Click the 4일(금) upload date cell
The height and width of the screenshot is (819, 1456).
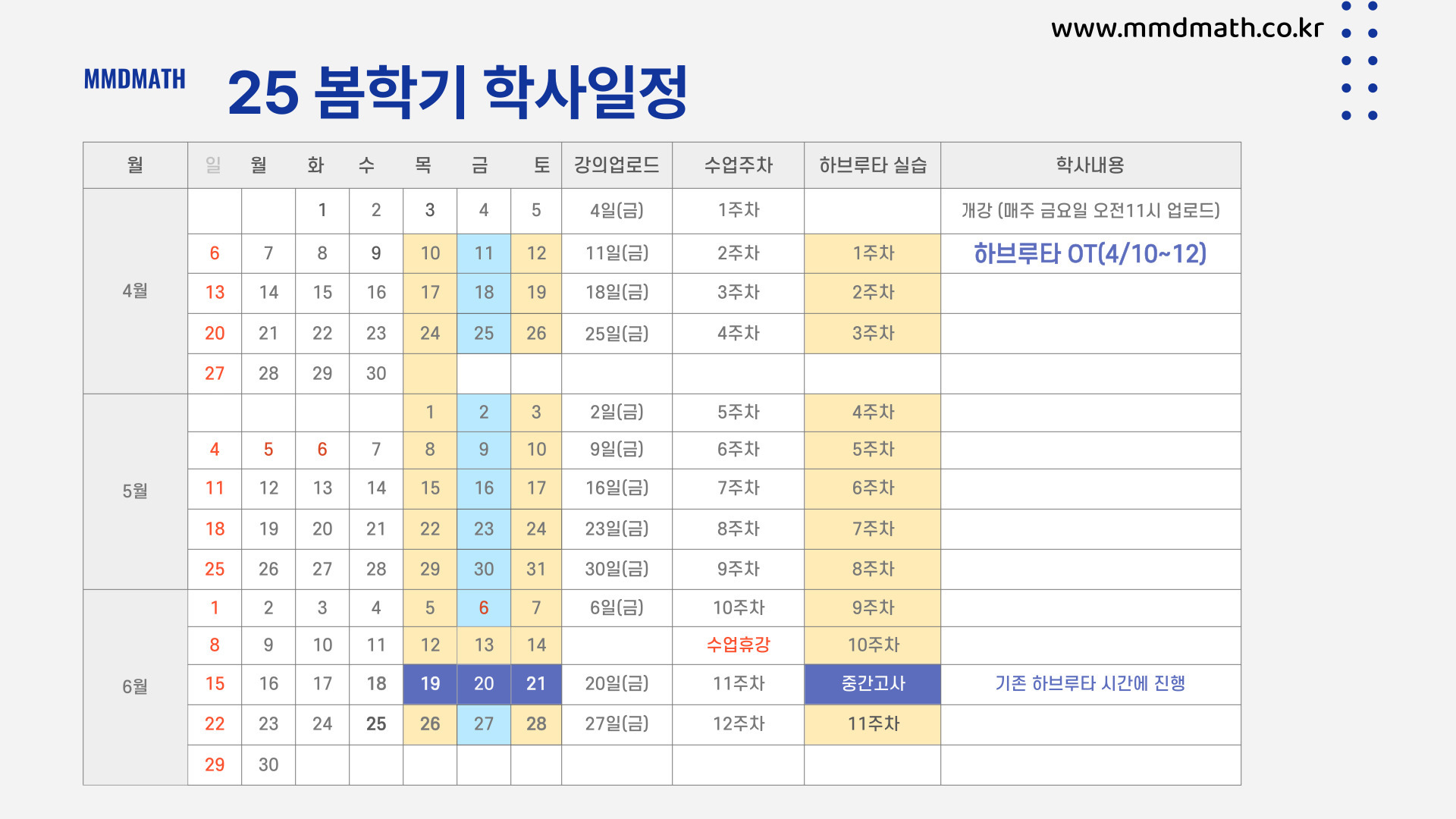pyautogui.click(x=617, y=211)
